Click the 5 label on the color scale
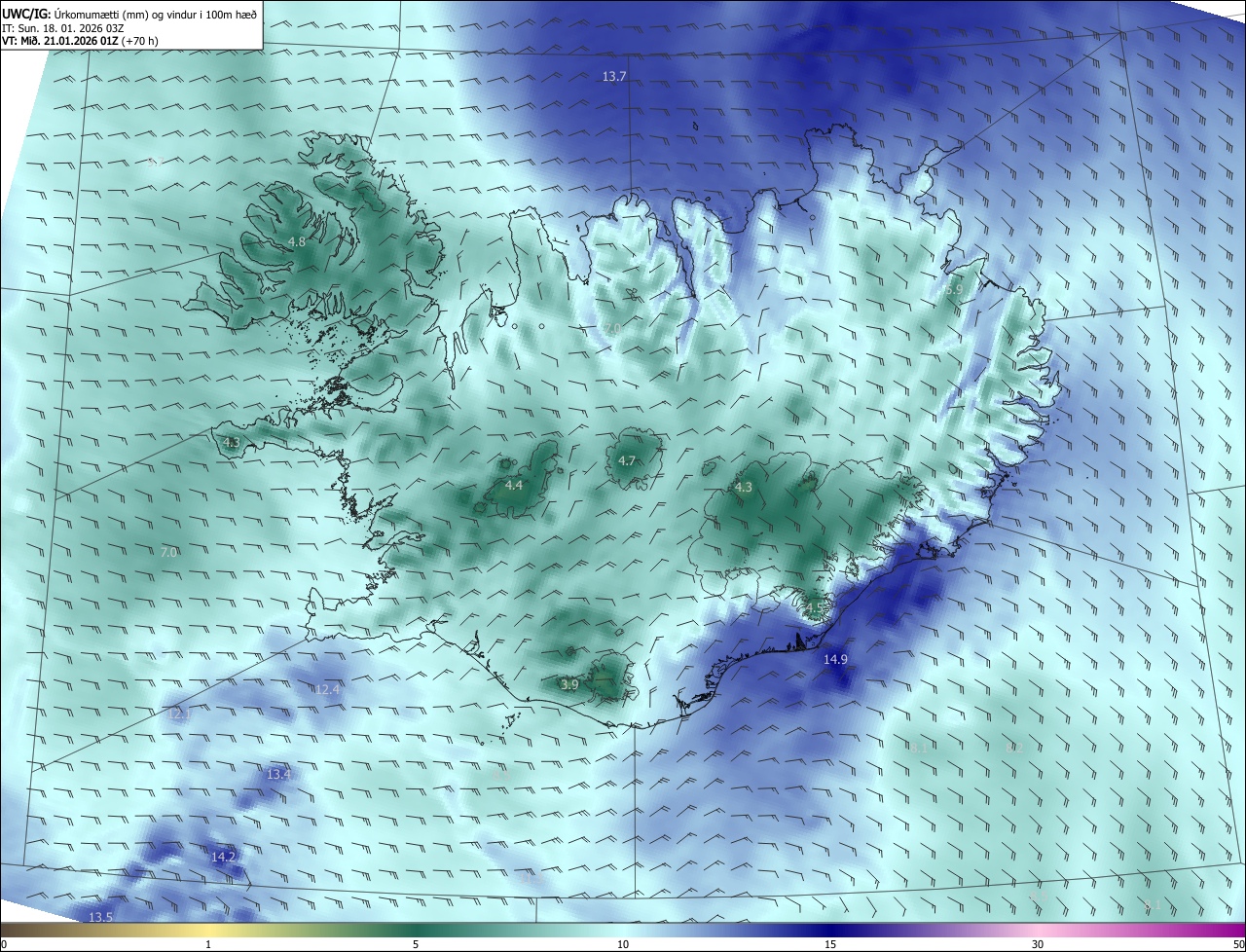This screenshot has height=952, width=1246. [416, 944]
